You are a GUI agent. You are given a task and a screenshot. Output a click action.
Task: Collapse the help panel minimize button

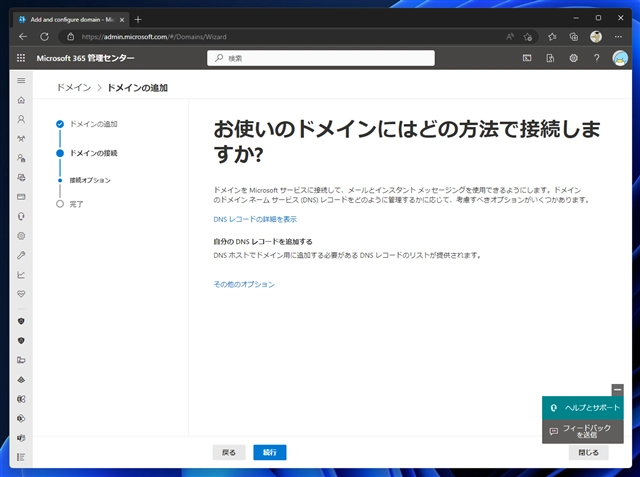617,388
